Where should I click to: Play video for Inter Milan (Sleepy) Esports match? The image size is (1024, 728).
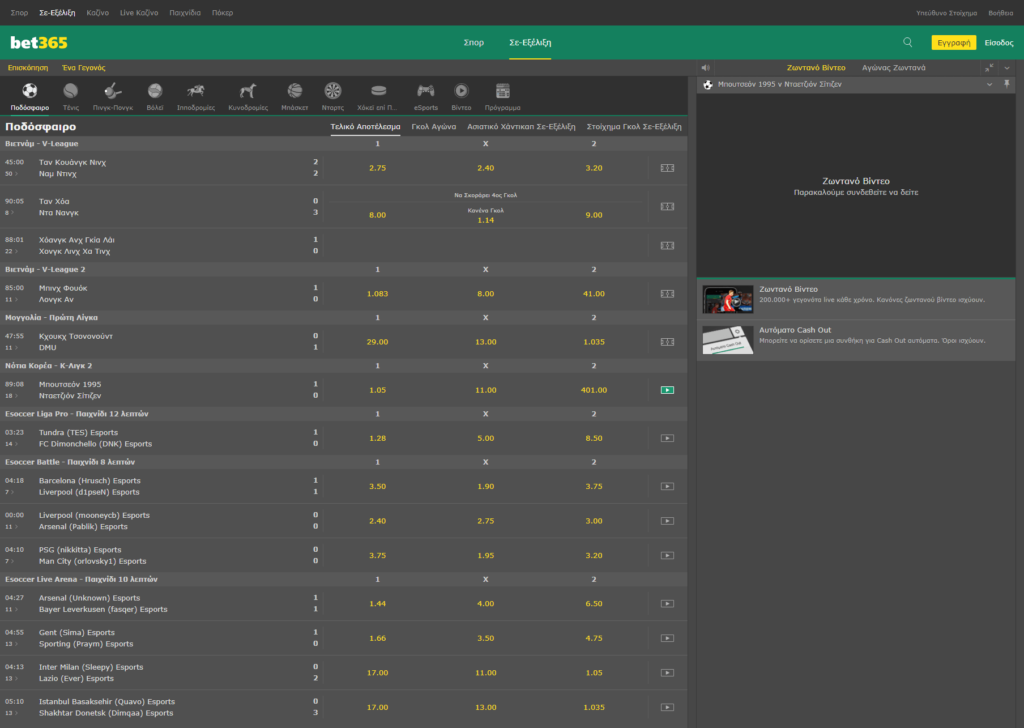667,673
